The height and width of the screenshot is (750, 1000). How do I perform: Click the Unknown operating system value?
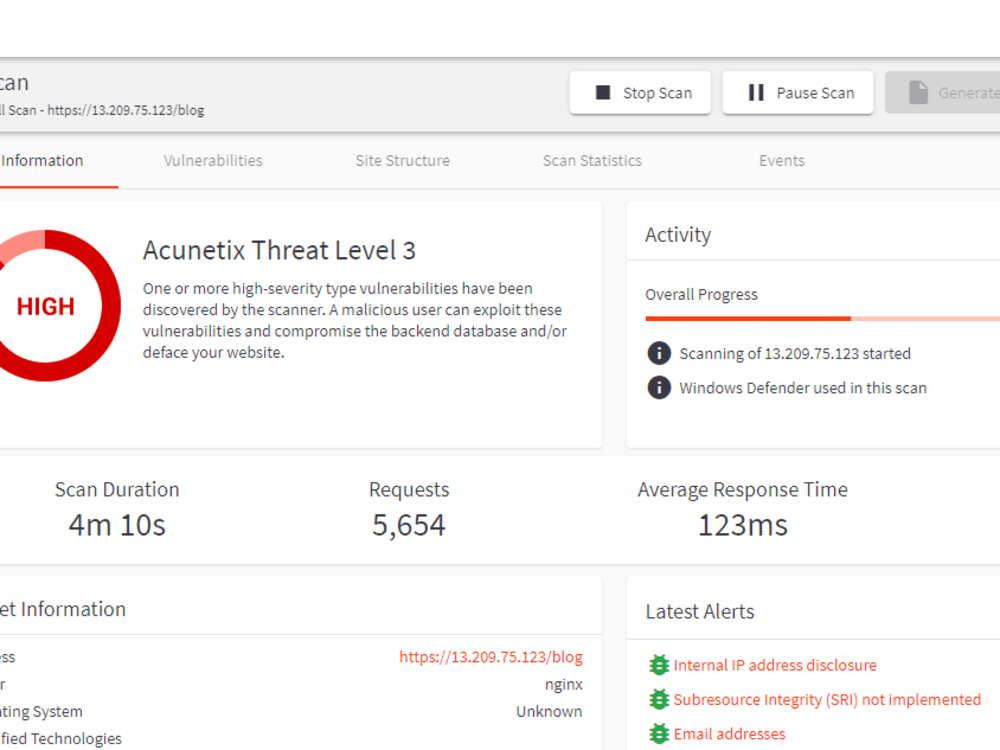[549, 712]
